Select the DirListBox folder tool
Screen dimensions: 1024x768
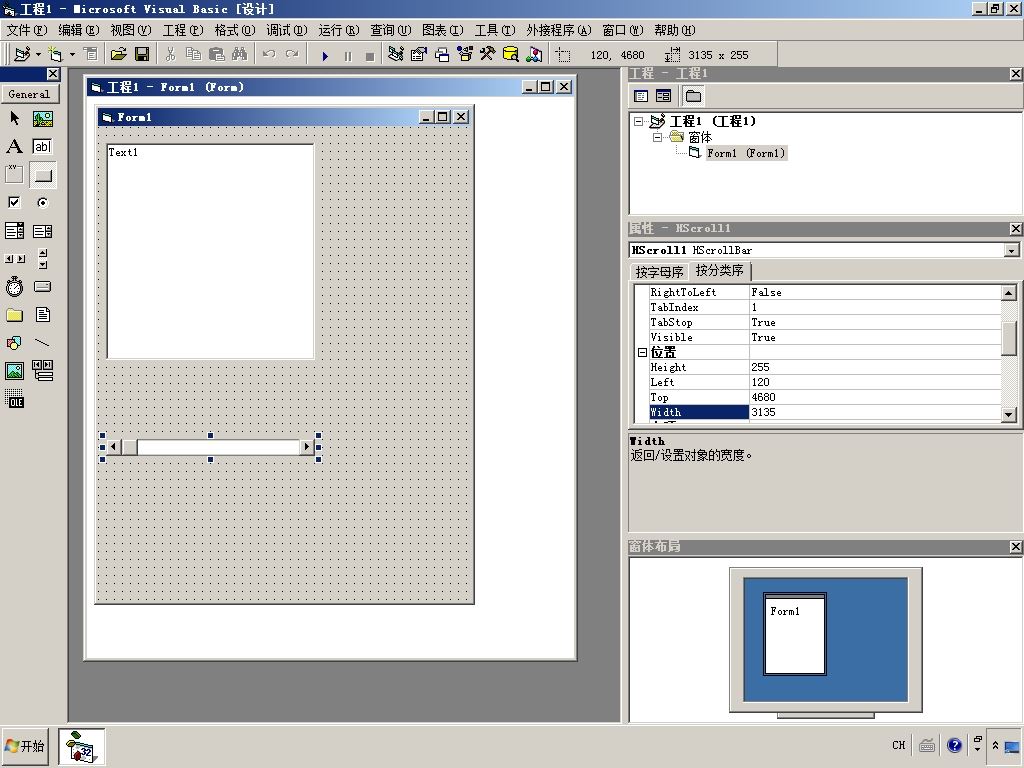(x=14, y=315)
